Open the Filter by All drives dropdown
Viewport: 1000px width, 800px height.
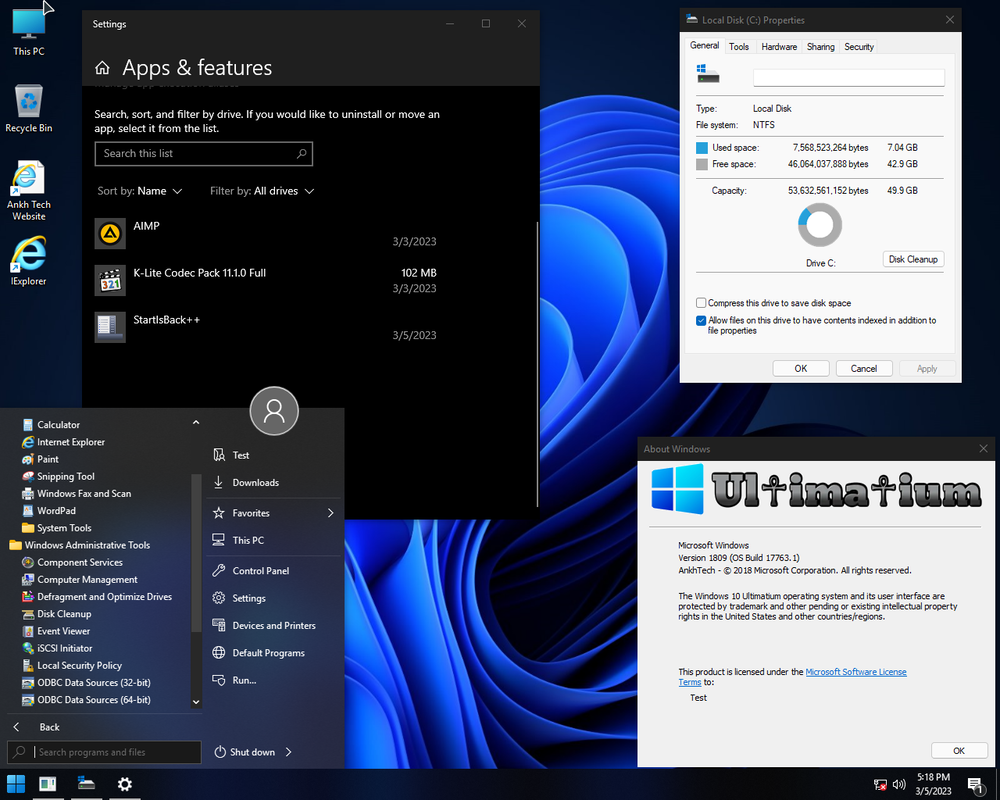tap(262, 191)
